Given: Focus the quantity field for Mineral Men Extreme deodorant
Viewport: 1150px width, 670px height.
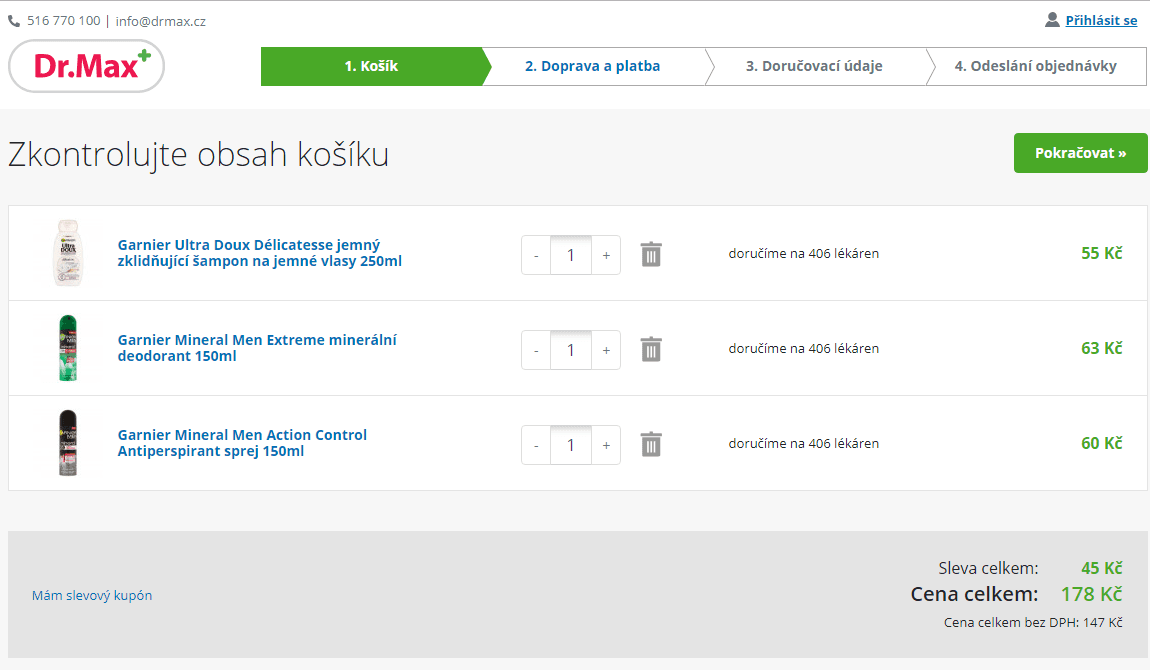Looking at the screenshot, I should click(x=571, y=350).
